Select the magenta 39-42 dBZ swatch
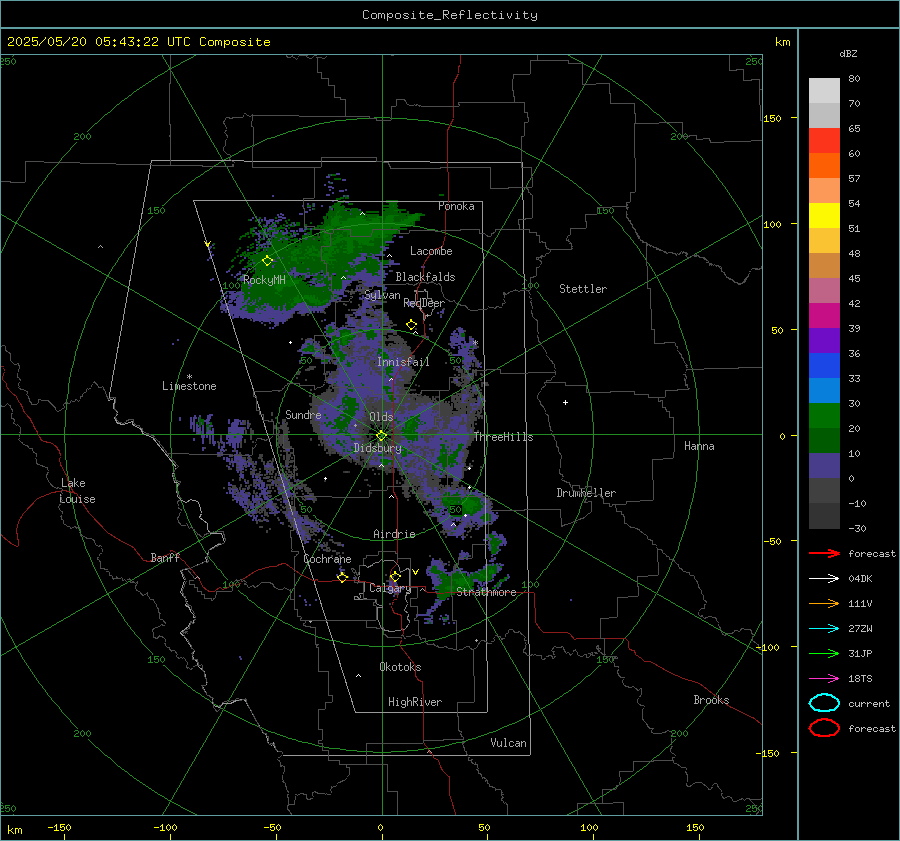This screenshot has width=900, height=841. tap(824, 316)
